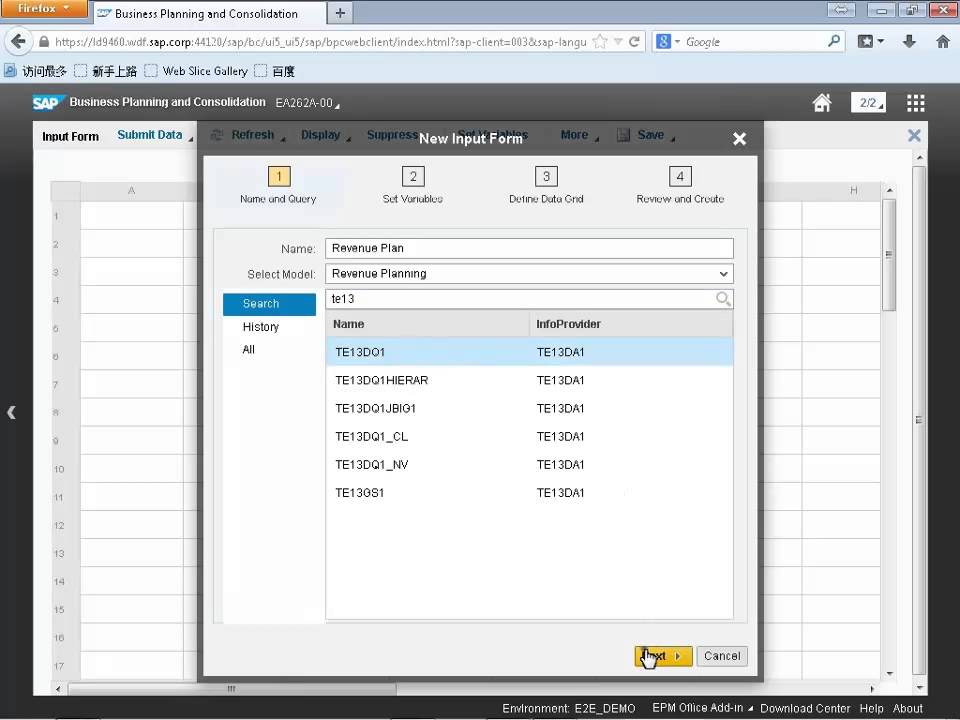This screenshot has width=960, height=720.
Task: Open the Download Center link
Action: tap(804, 708)
